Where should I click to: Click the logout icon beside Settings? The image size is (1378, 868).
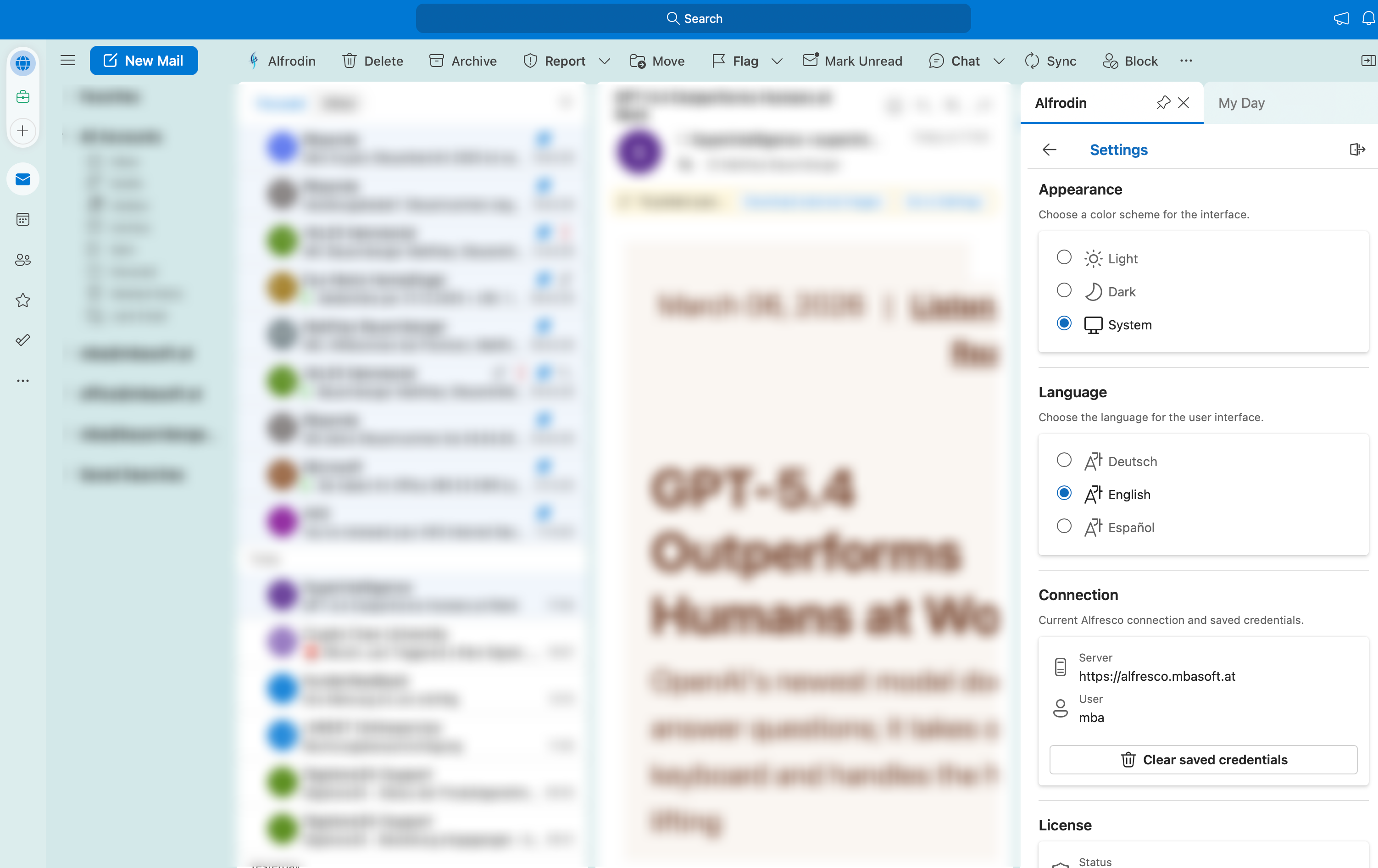(1357, 150)
